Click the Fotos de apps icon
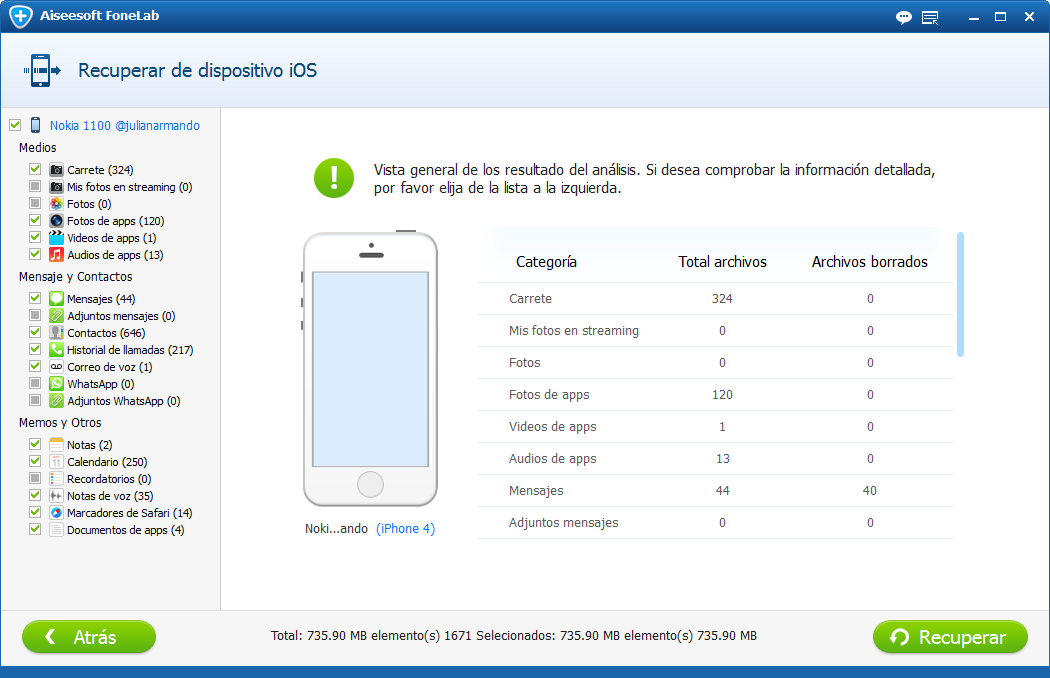 56,220
